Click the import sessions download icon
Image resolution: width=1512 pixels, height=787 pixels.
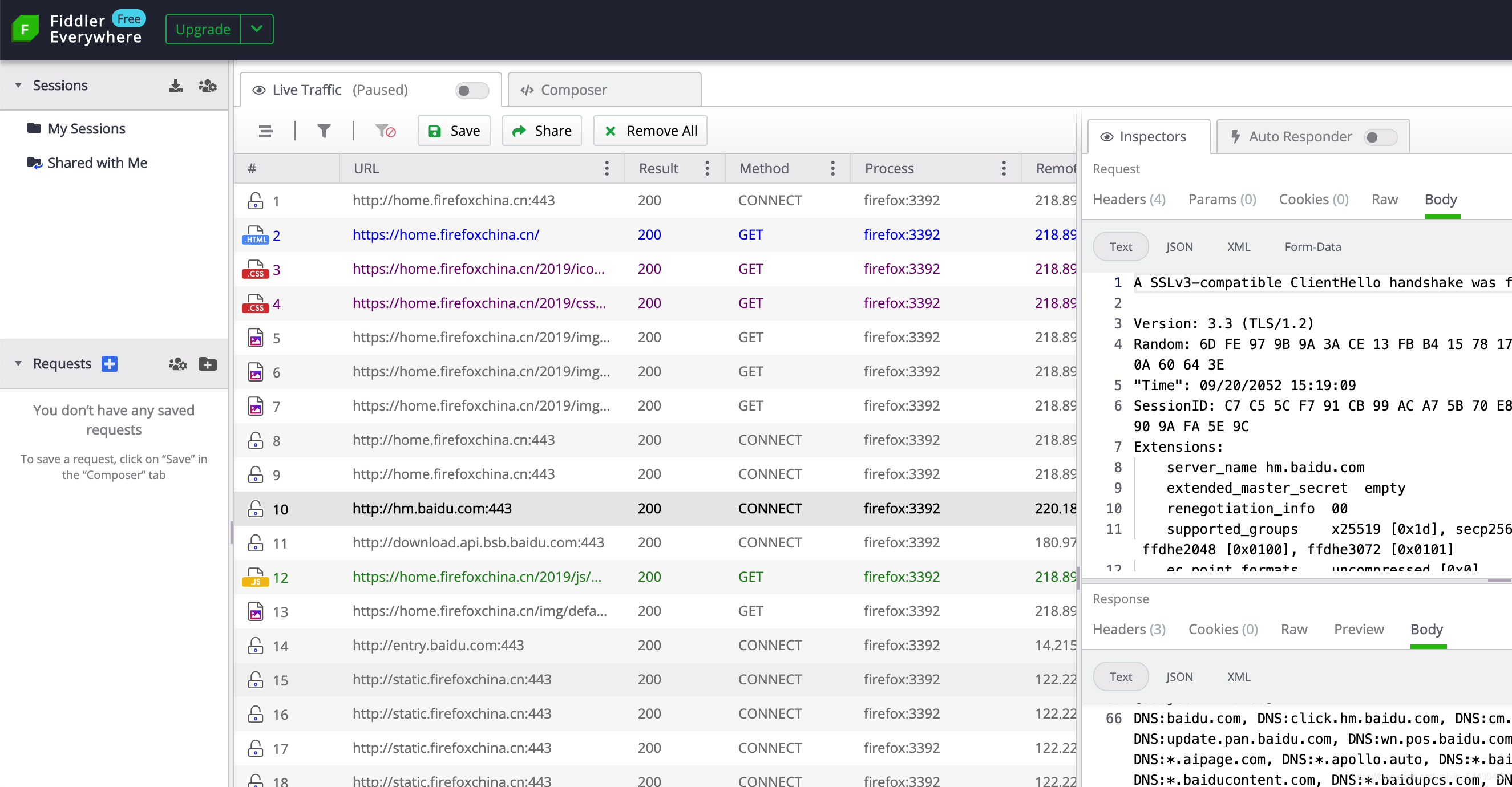[176, 86]
